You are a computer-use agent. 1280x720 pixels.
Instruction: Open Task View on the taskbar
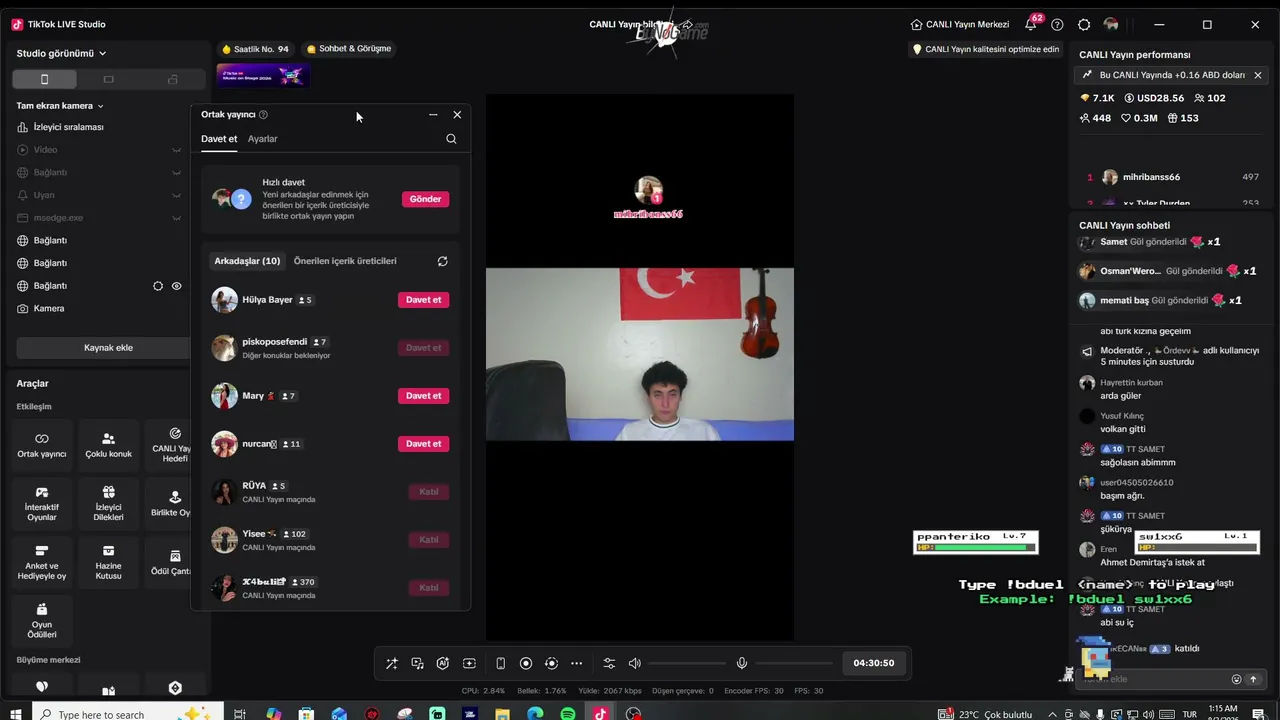point(240,714)
